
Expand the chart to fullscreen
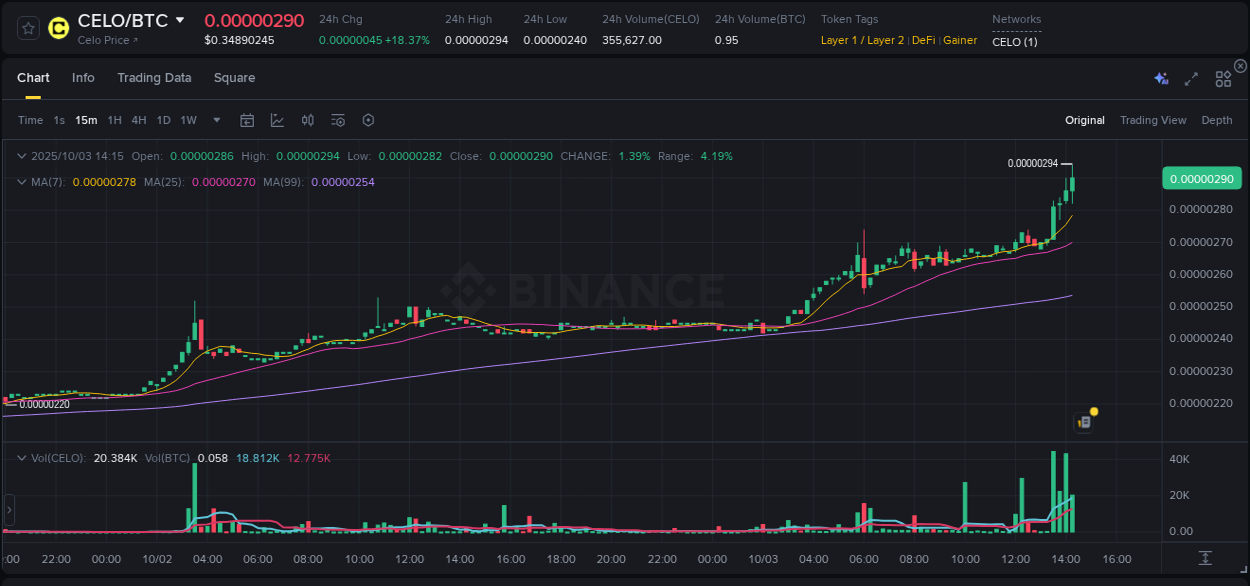click(1191, 78)
